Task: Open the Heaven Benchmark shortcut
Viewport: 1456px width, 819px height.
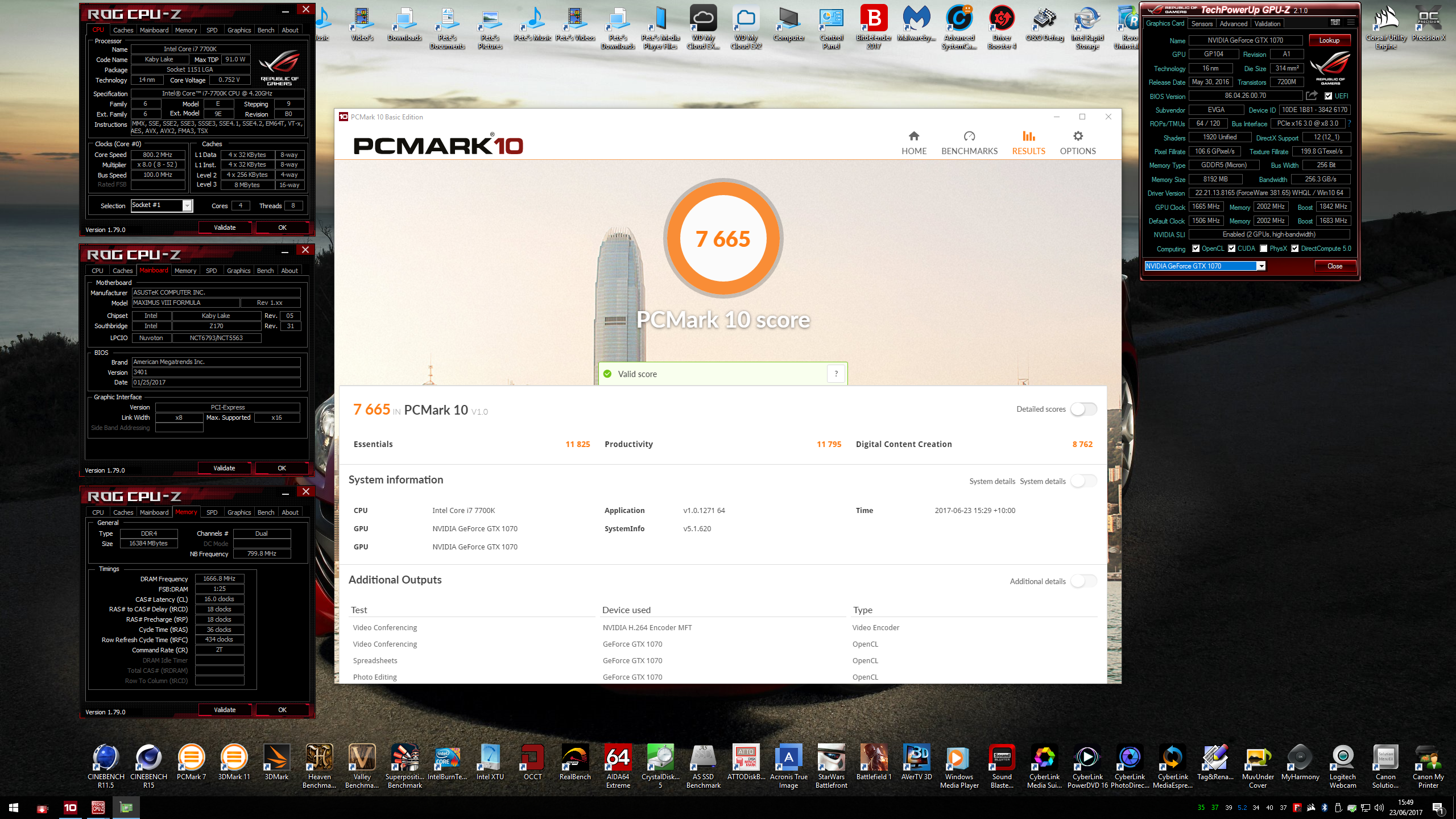Action: point(319,766)
